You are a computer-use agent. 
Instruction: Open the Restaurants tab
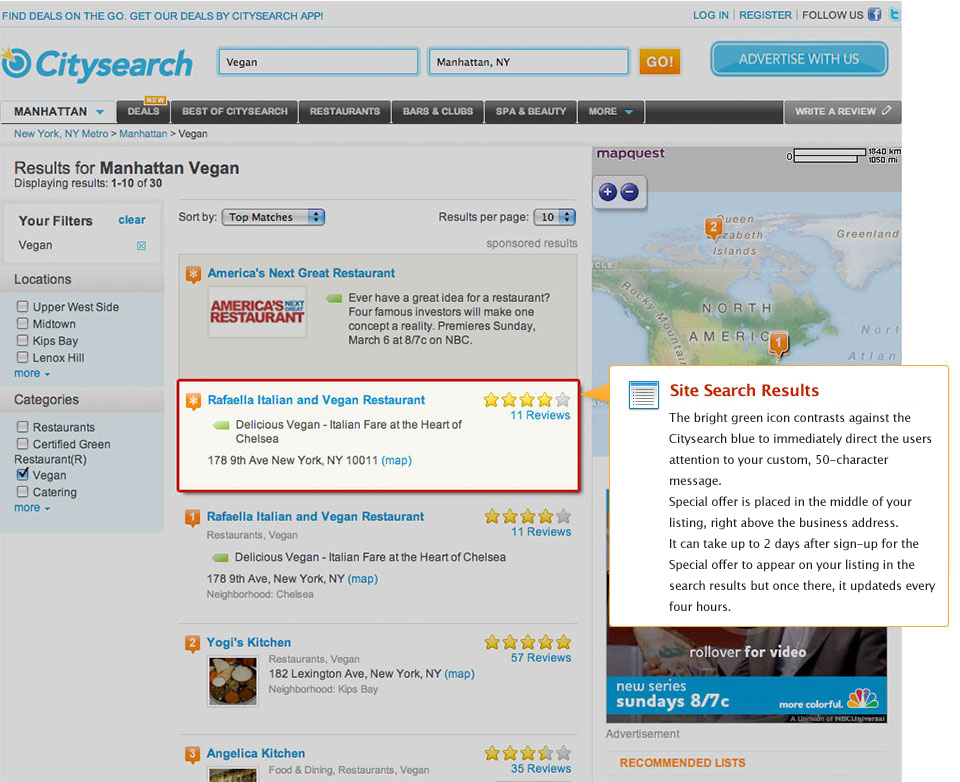tap(345, 111)
